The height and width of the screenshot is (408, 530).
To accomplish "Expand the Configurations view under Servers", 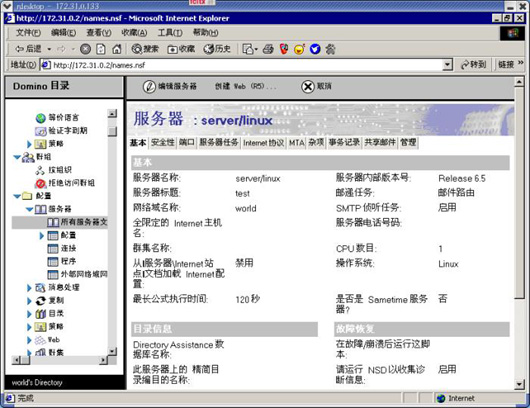I will 42,236.
